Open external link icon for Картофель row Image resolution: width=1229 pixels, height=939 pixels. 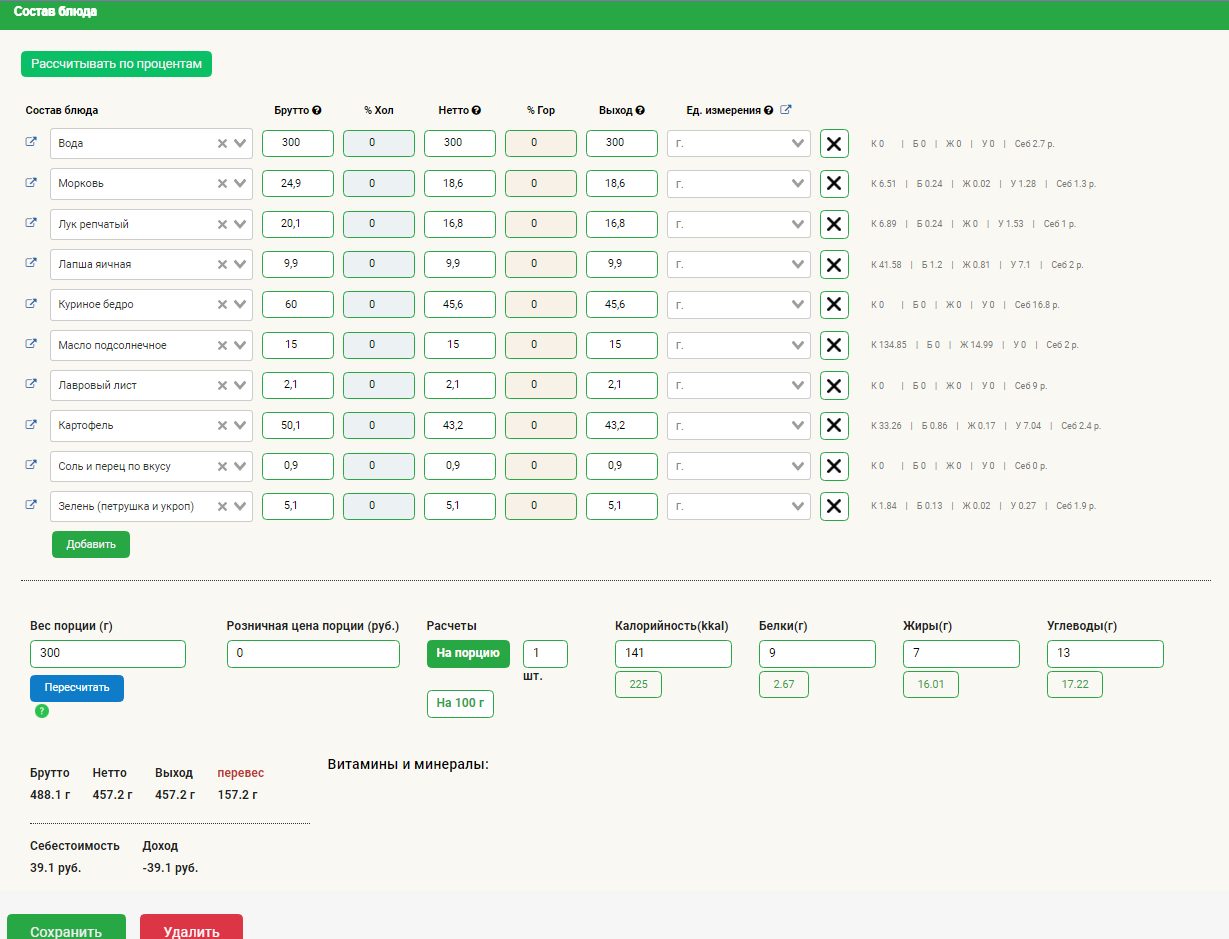(x=31, y=424)
